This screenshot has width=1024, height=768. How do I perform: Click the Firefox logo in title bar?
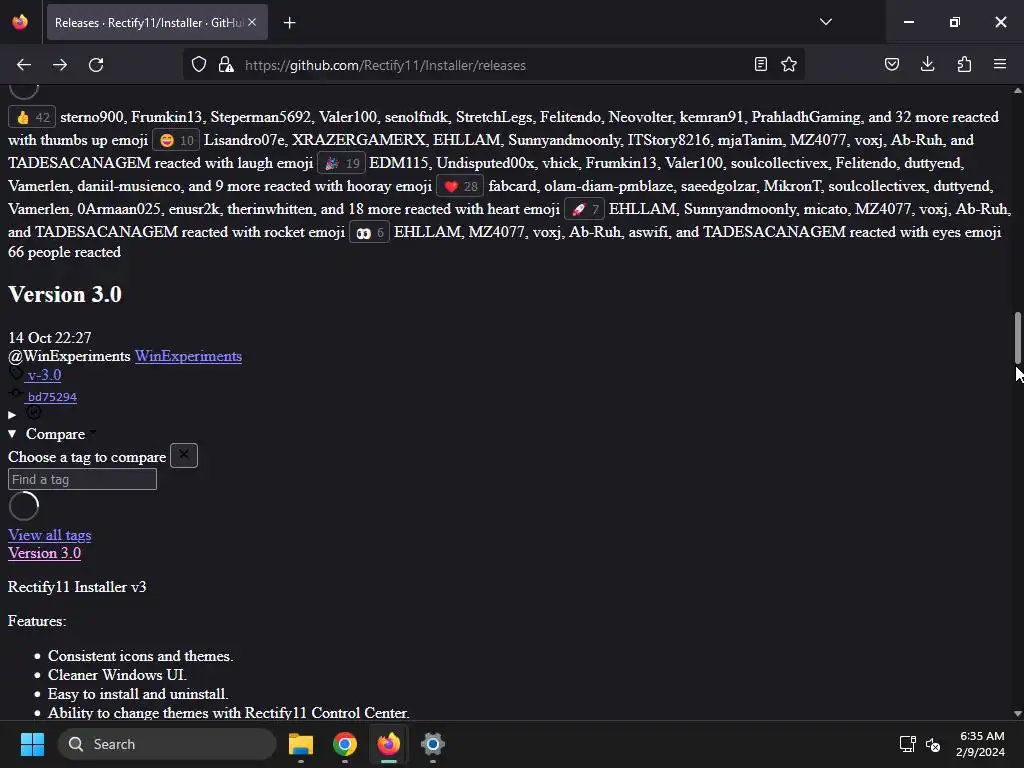(20, 22)
